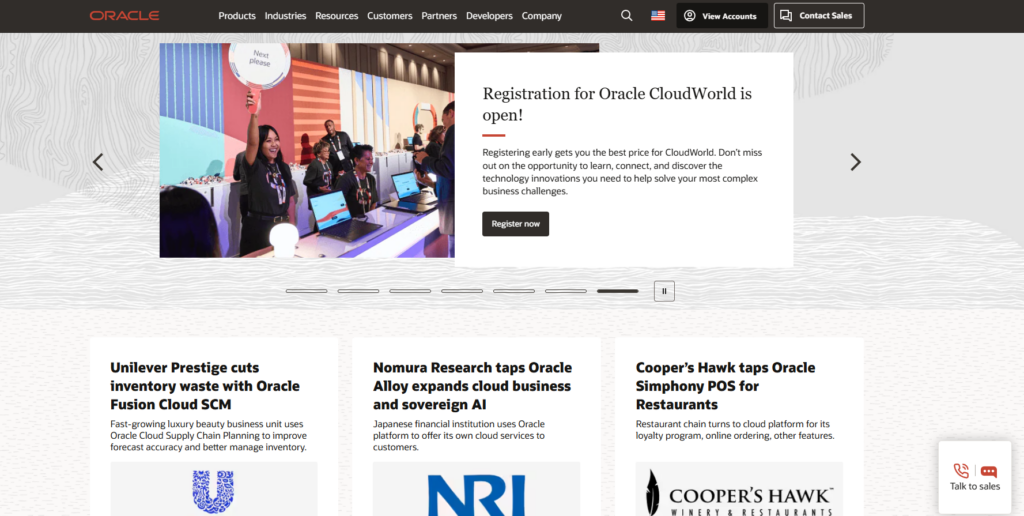The width and height of the screenshot is (1024, 516).
Task: Expand the Industries menu
Action: (285, 16)
